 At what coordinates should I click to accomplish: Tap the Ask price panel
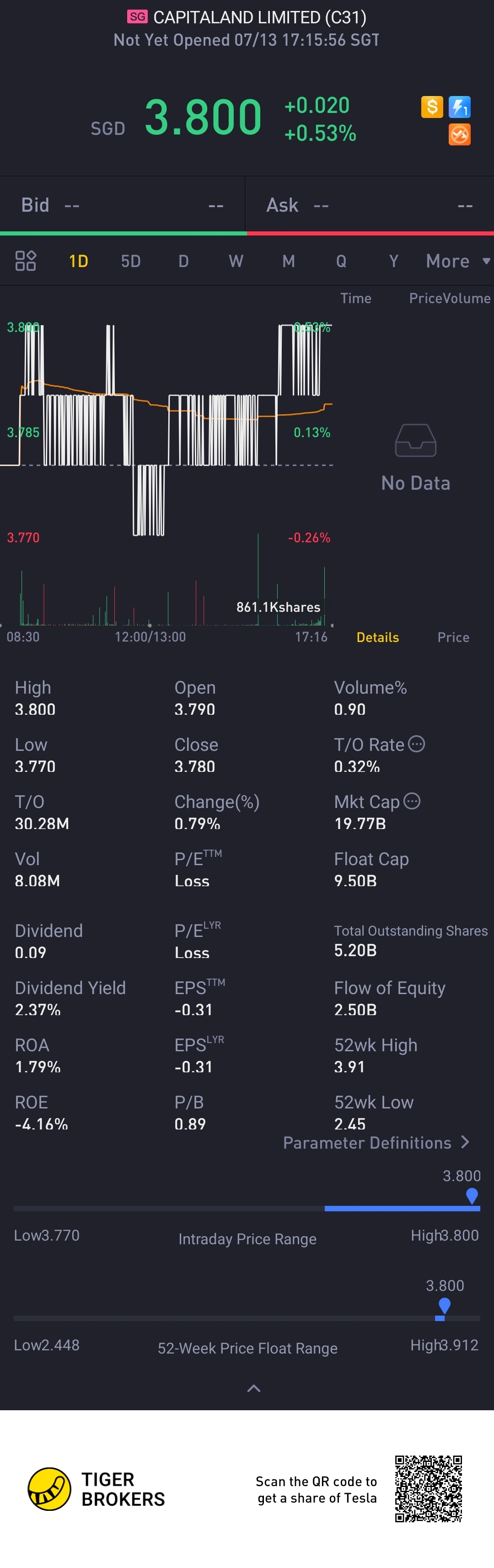369,205
